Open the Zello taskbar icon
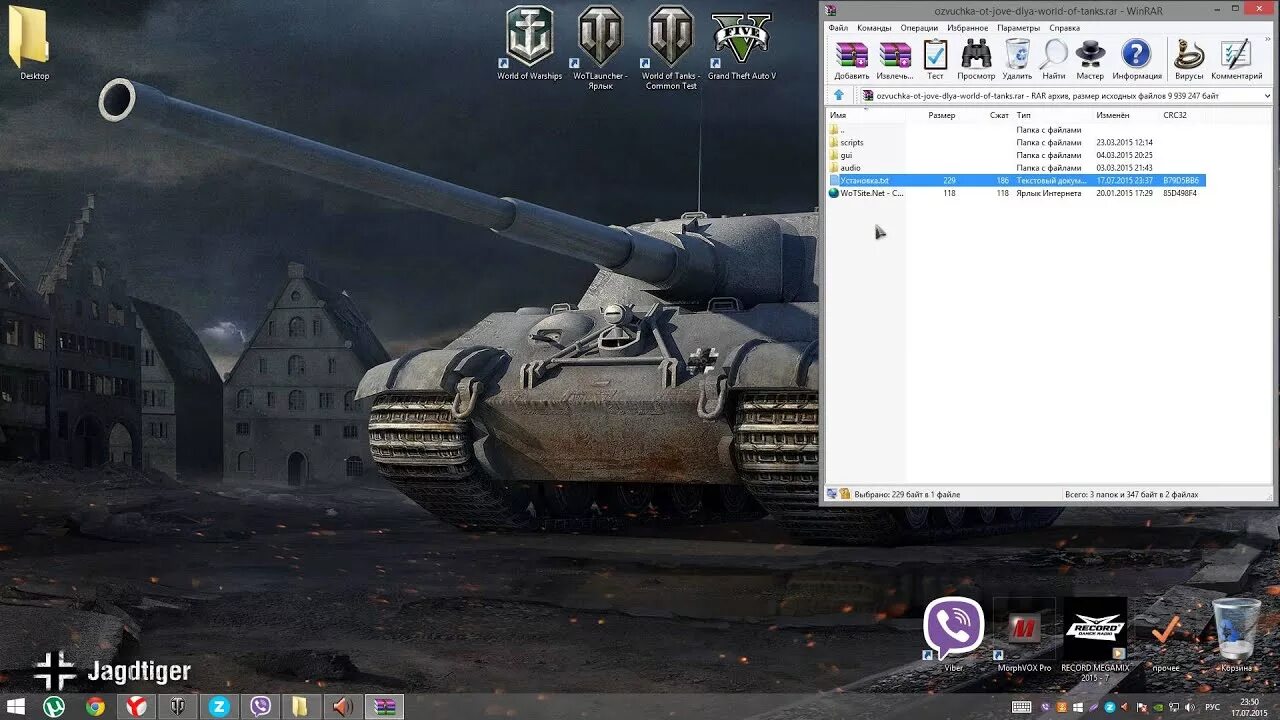Screen dimensions: 1280x720 219,707
